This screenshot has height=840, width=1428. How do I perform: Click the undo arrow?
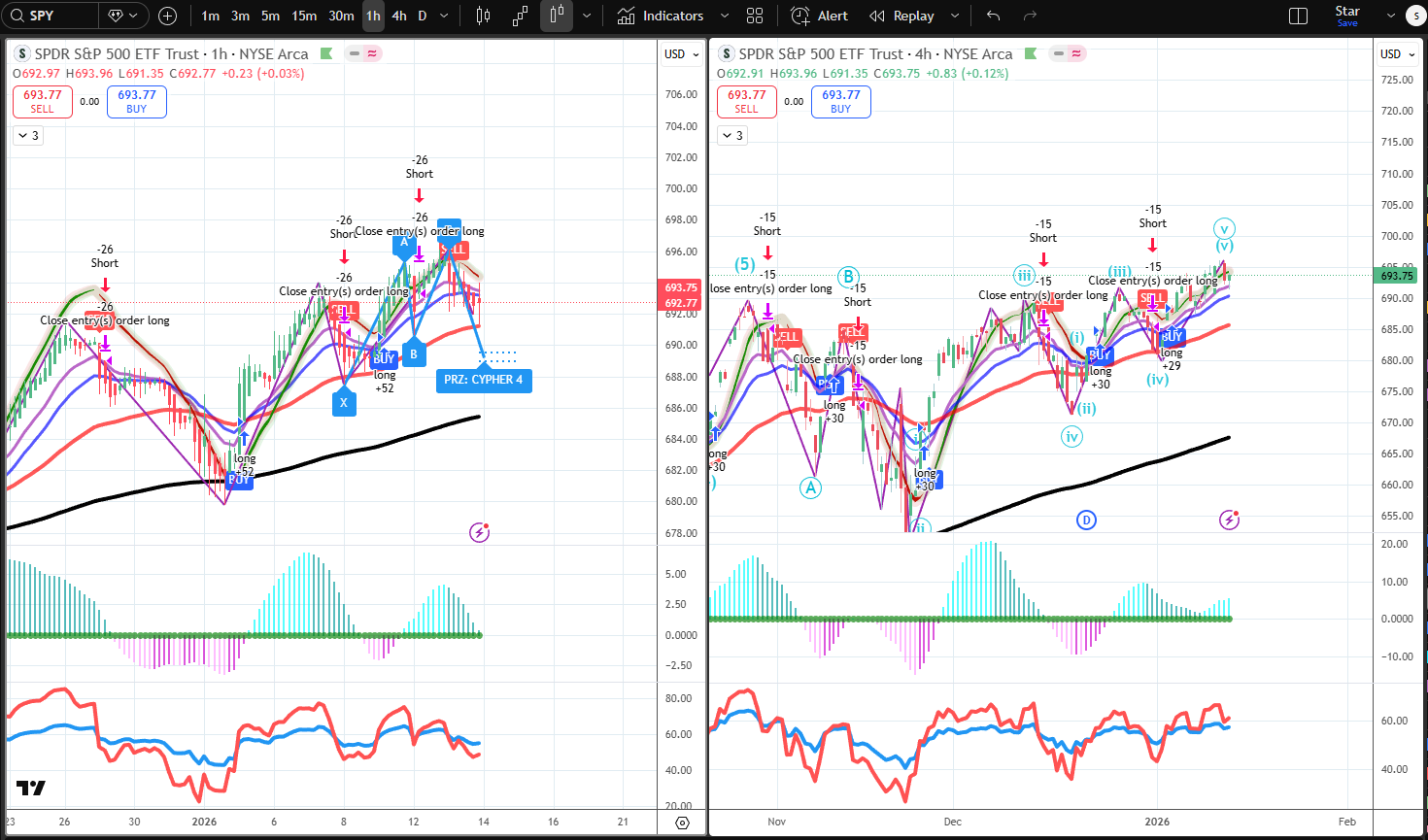pos(993,16)
